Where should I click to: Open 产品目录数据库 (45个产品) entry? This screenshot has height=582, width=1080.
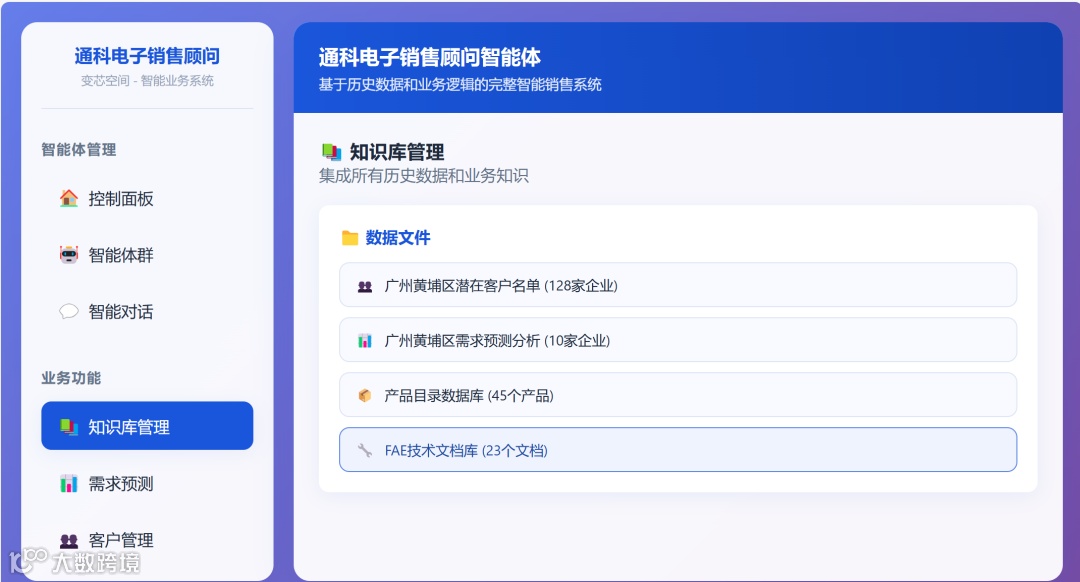tap(678, 395)
